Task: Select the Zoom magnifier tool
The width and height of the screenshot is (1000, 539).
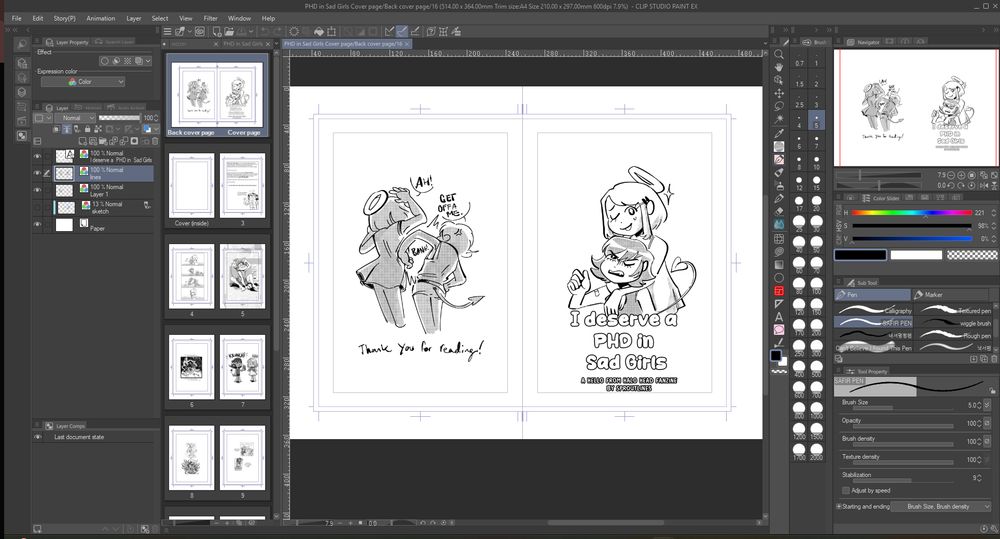Action: pos(779,54)
